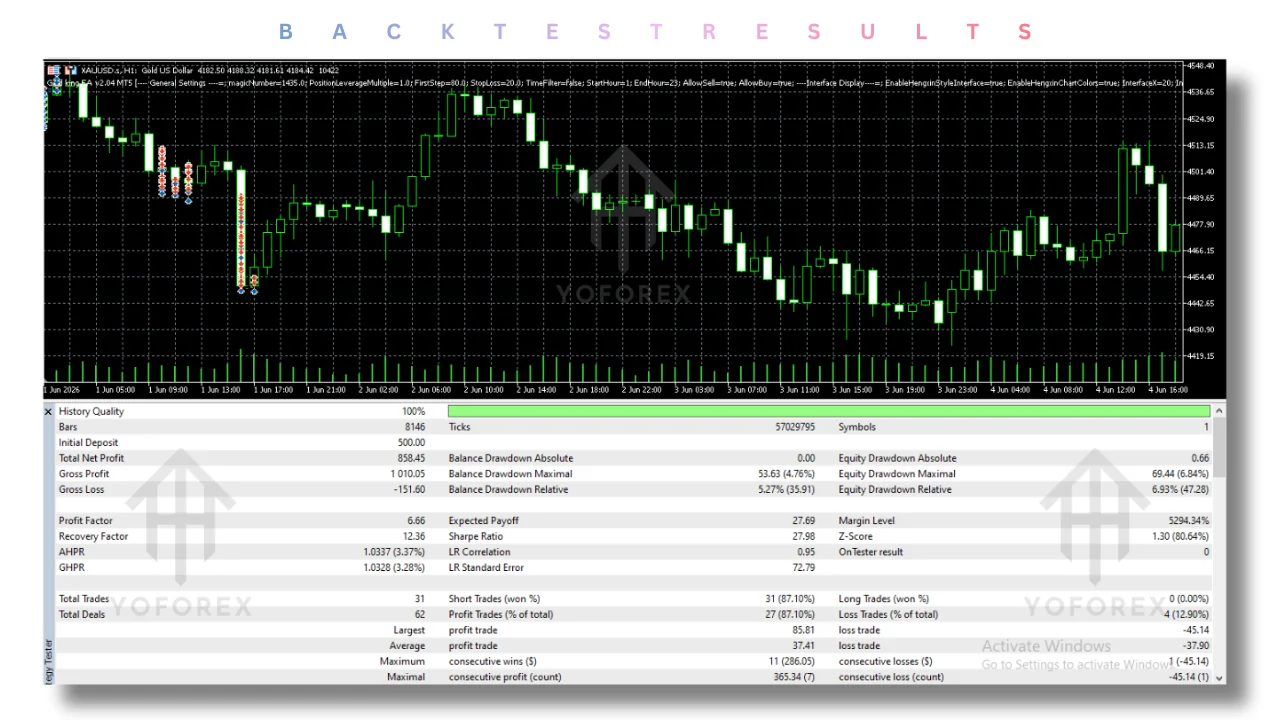Click the 4548.40 price label on chart axis

pos(1201,66)
